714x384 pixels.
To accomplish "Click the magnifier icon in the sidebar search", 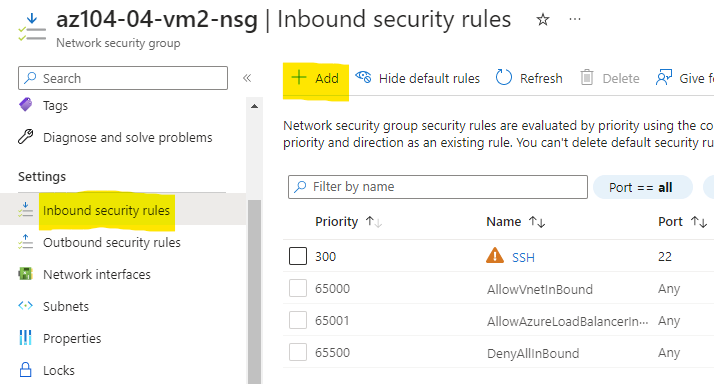I will (x=30, y=77).
